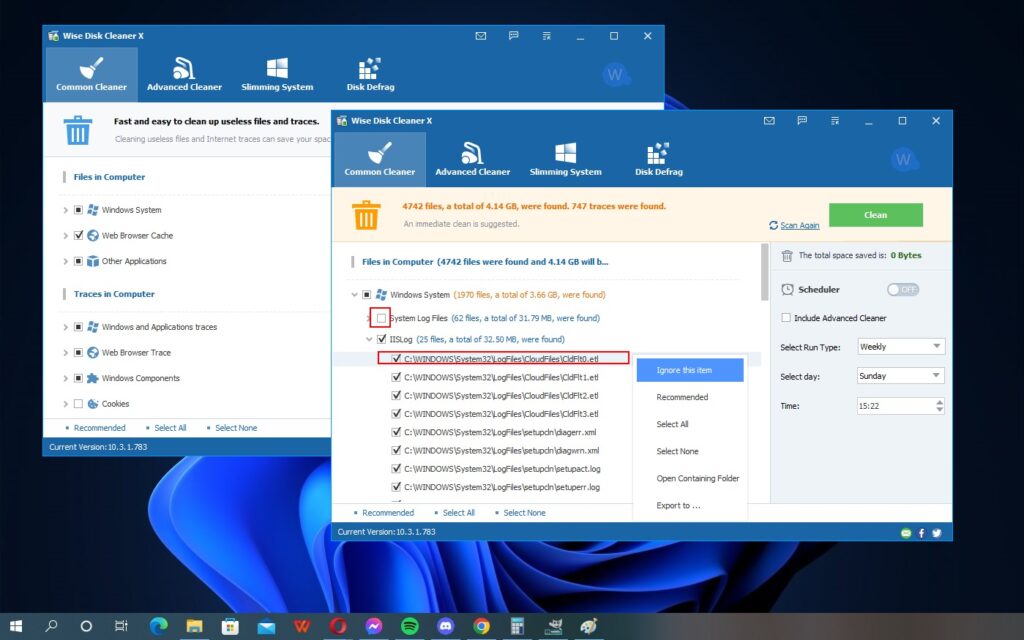This screenshot has width=1024, height=640.
Task: Open Slimming System in back window
Action: (x=277, y=74)
